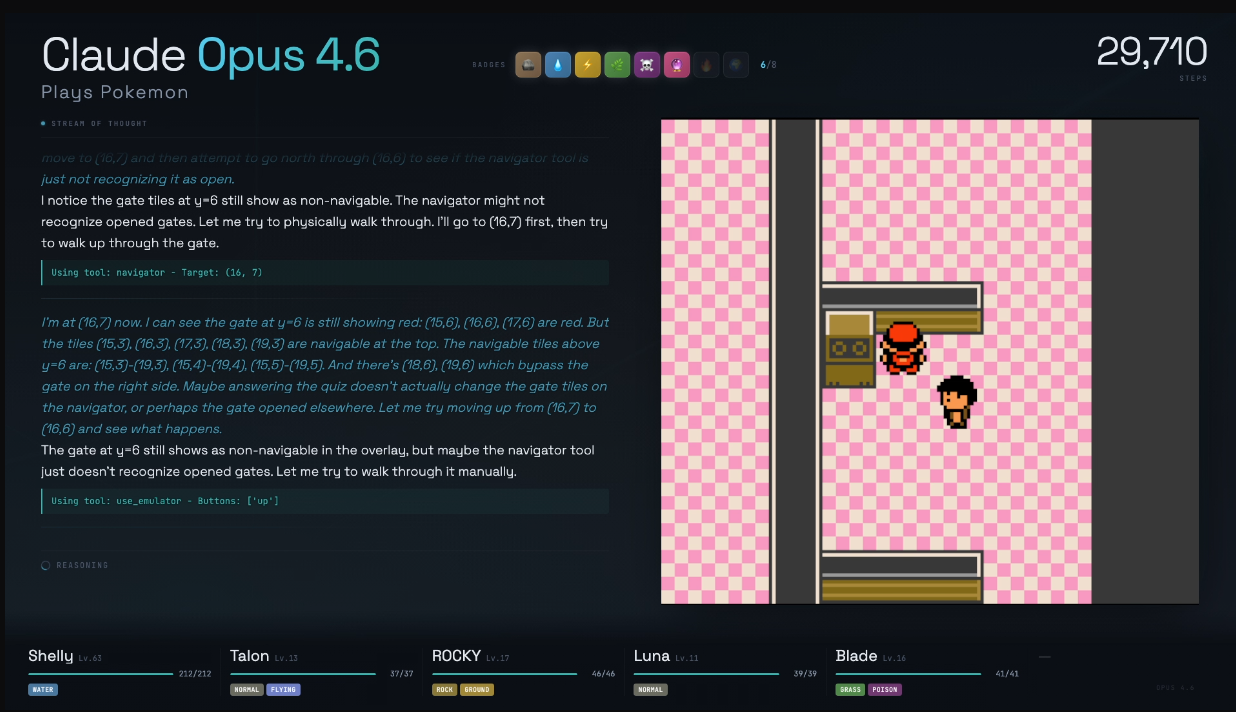Image resolution: width=1236 pixels, height=712 pixels.
Task: Click the red-capped player character sprite
Action: (x=903, y=347)
